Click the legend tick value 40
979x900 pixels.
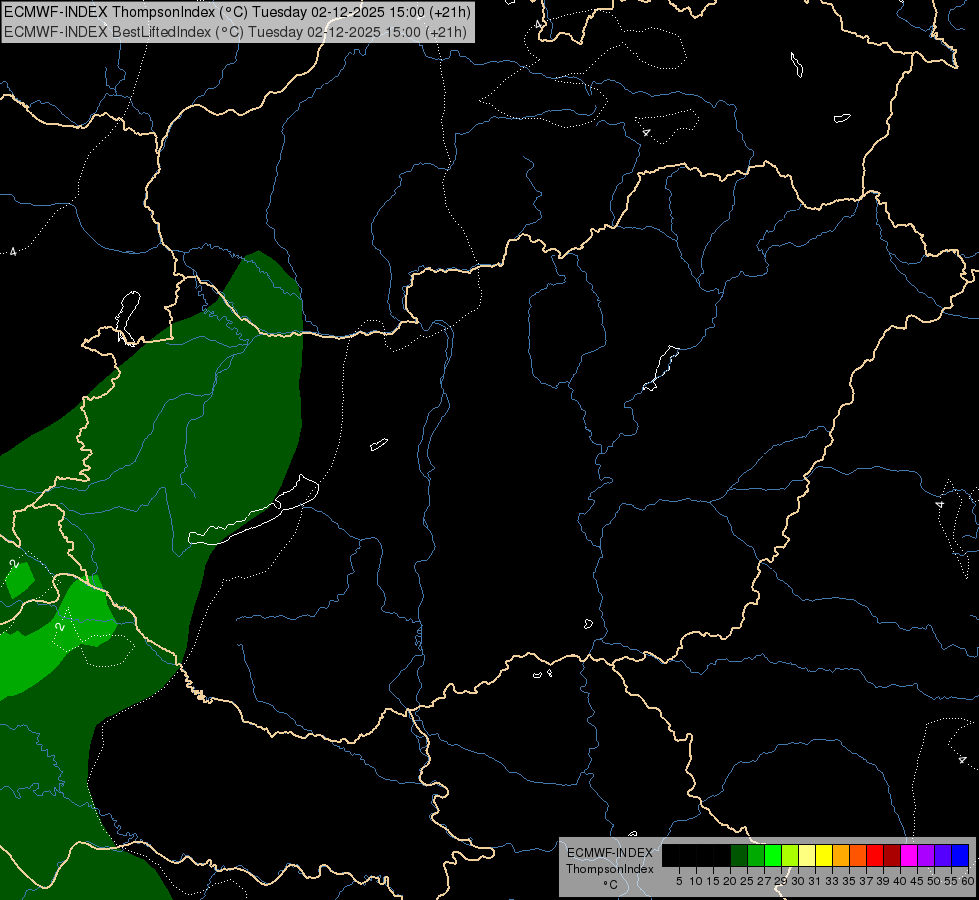[900, 881]
